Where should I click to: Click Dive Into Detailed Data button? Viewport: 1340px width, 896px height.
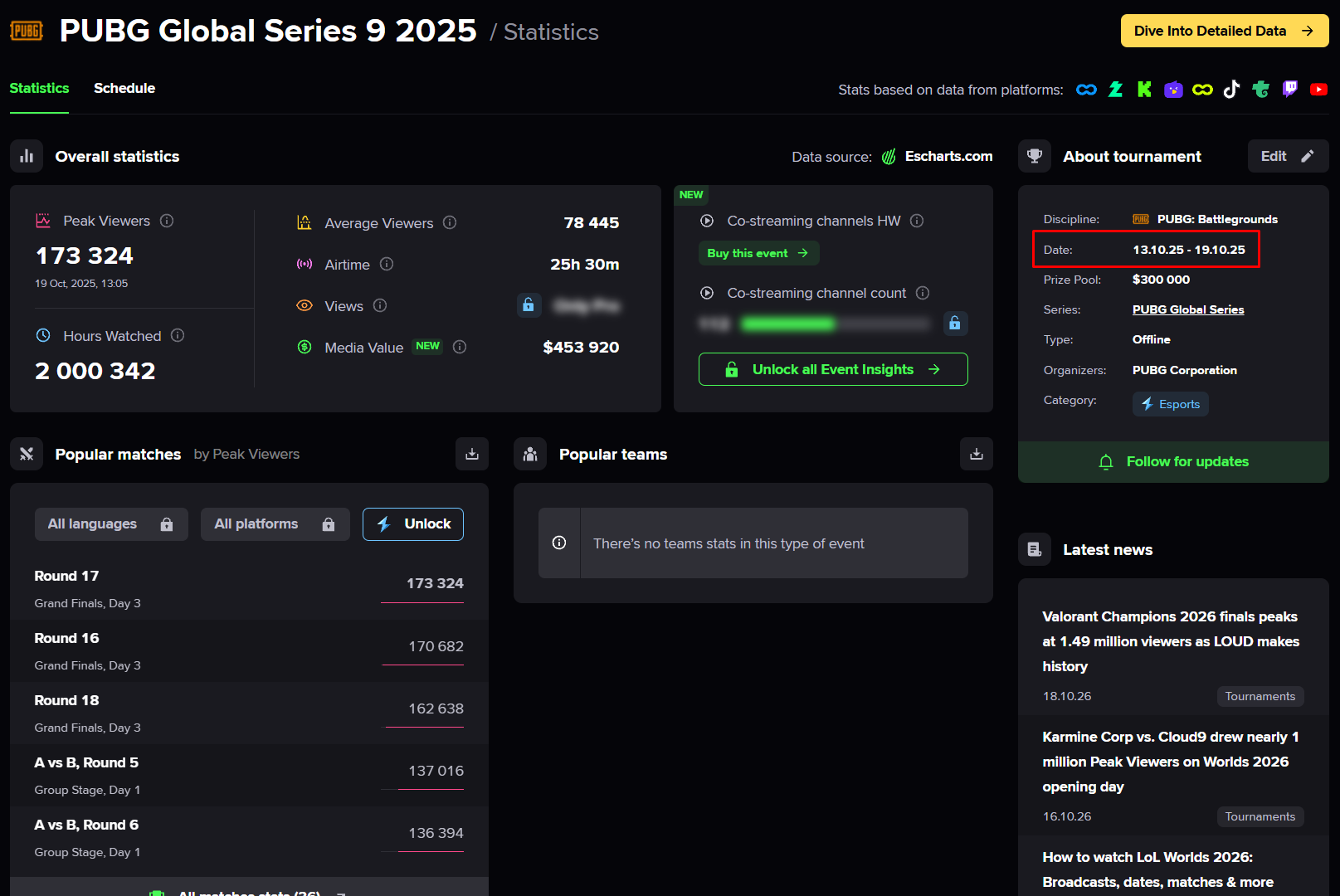(x=1225, y=31)
